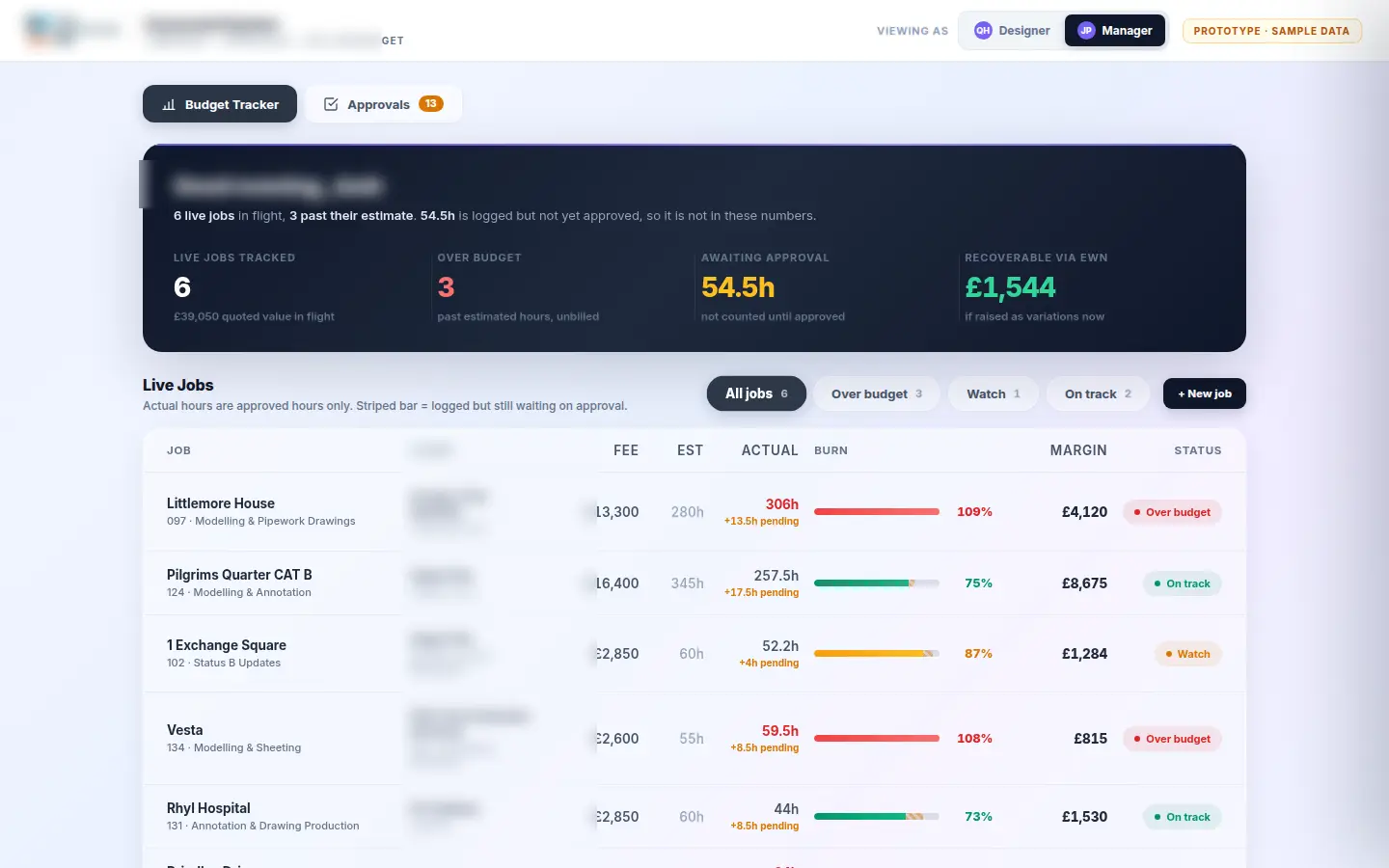Click the JP avatar beside Manager
The height and width of the screenshot is (868, 1389).
pyautogui.click(x=1086, y=30)
